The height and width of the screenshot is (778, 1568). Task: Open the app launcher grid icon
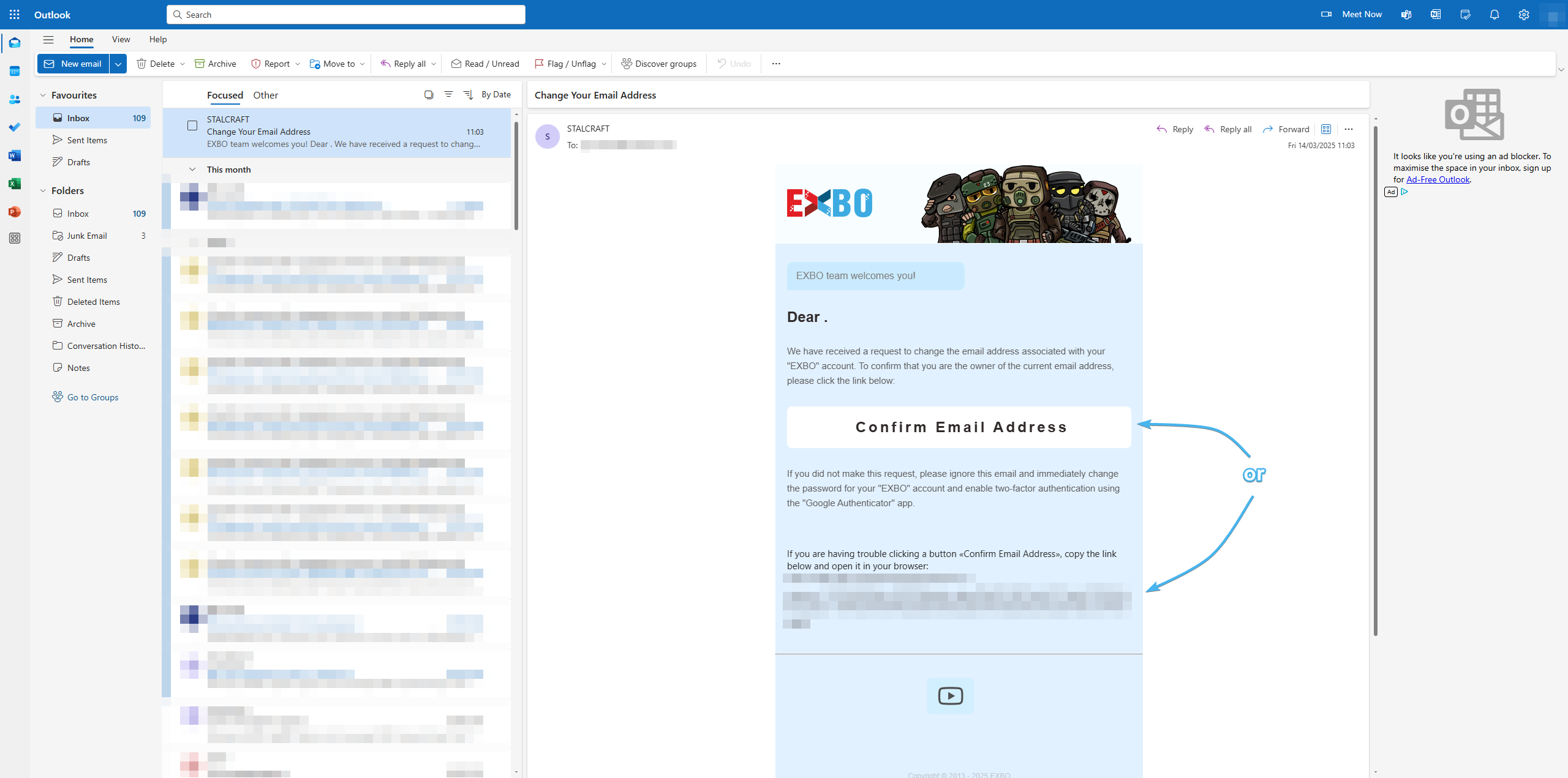[x=15, y=14]
